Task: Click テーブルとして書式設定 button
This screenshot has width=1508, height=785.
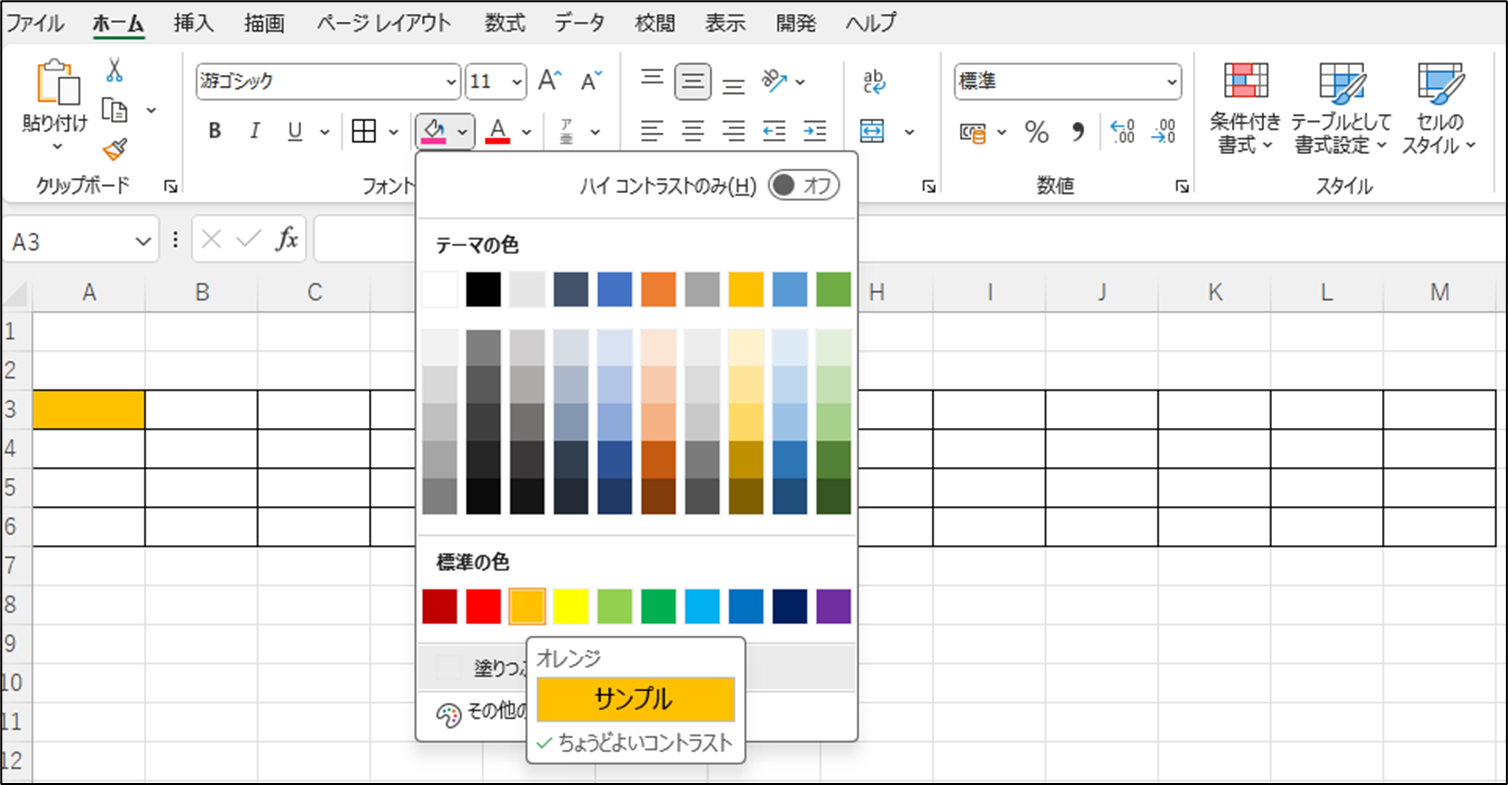Action: pos(1341,107)
